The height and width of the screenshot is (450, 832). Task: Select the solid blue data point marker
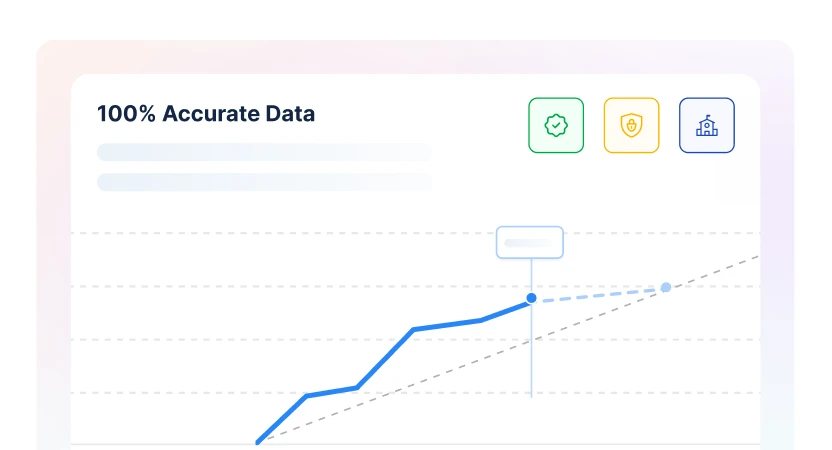click(531, 298)
